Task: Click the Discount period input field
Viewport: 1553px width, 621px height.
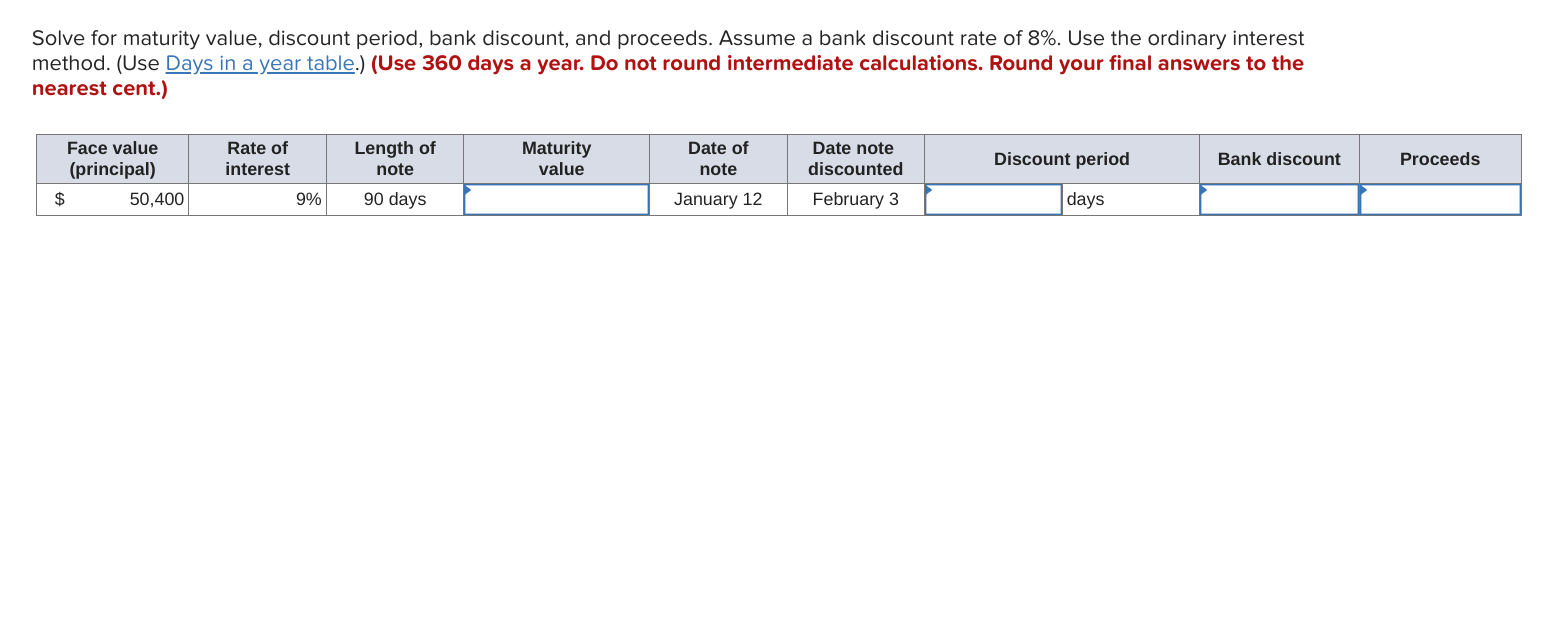Action: [x=992, y=199]
